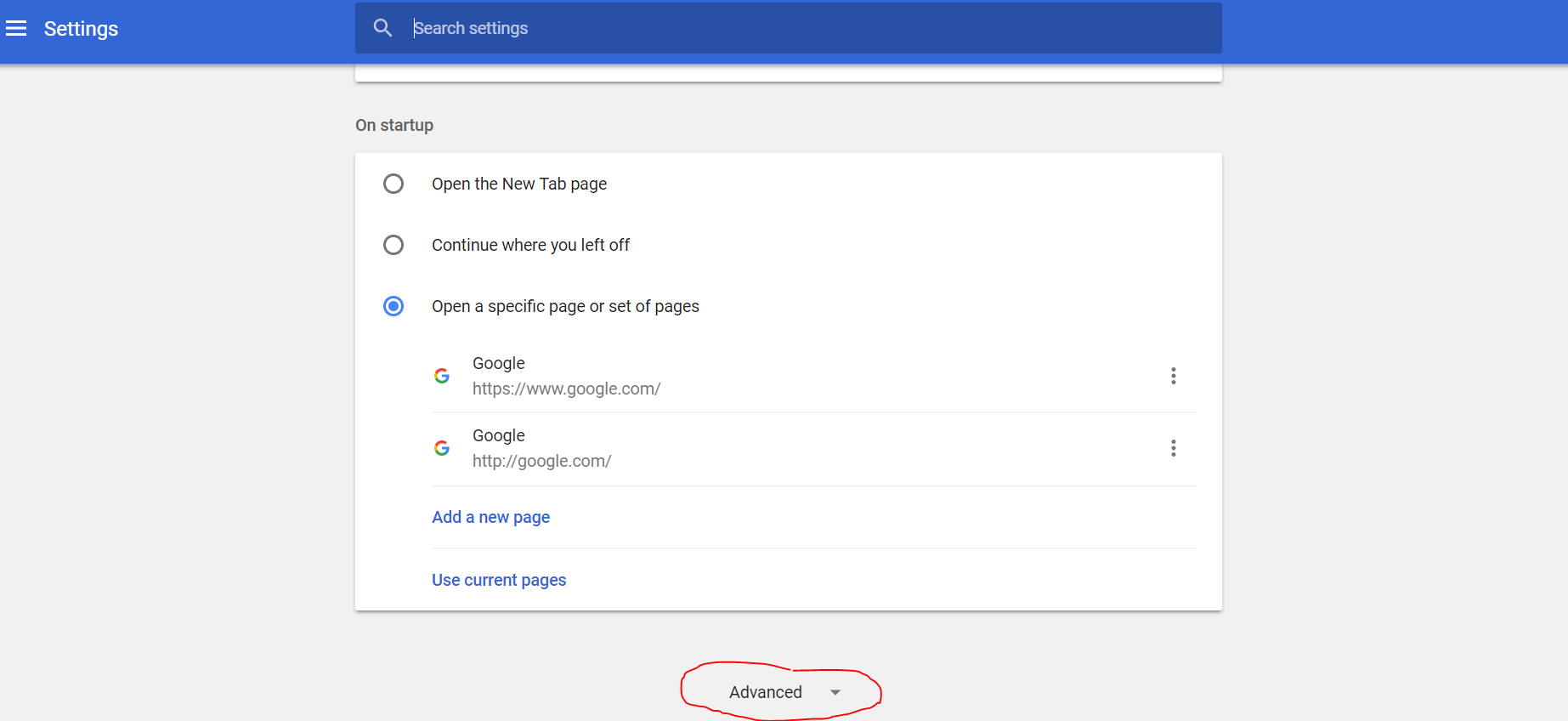Click the http://google.com/ URL text
Screen dimensions: 1568x721
(541, 461)
